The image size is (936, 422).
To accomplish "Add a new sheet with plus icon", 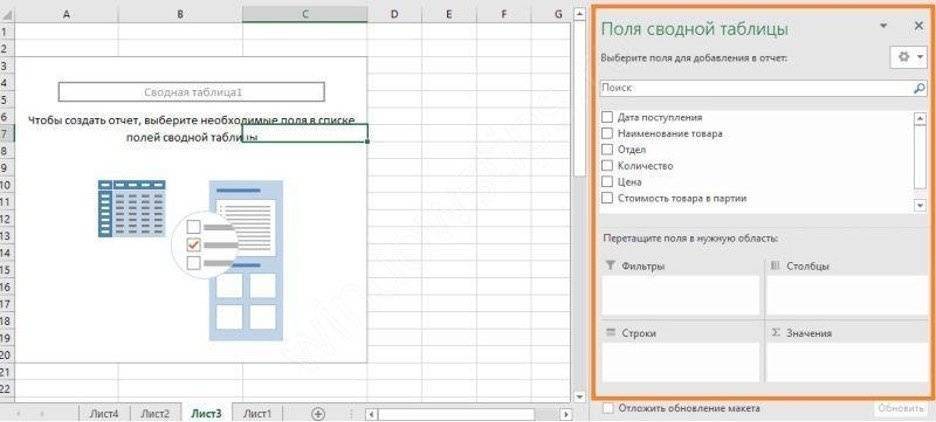I will click(x=318, y=412).
